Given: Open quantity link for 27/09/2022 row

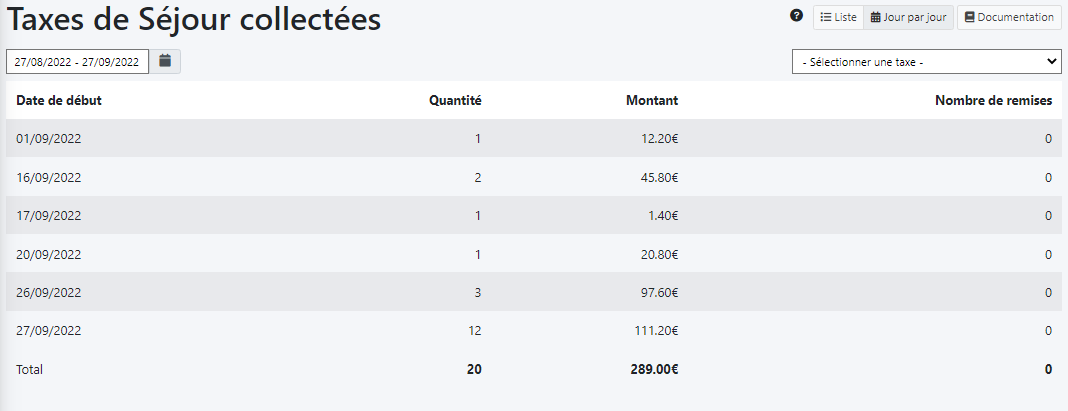Looking at the screenshot, I should (475, 330).
